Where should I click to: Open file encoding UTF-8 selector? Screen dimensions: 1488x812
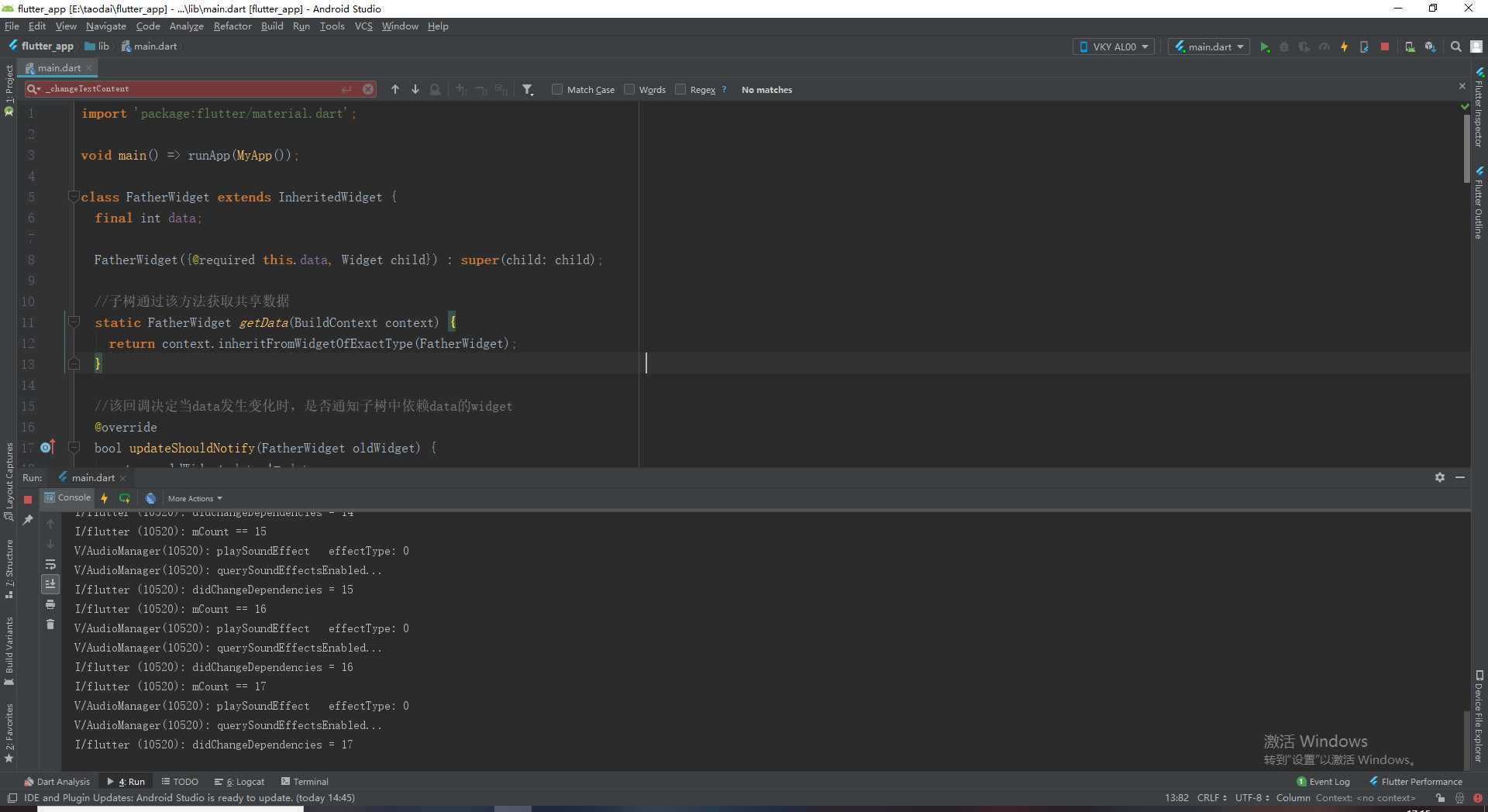click(x=1252, y=797)
